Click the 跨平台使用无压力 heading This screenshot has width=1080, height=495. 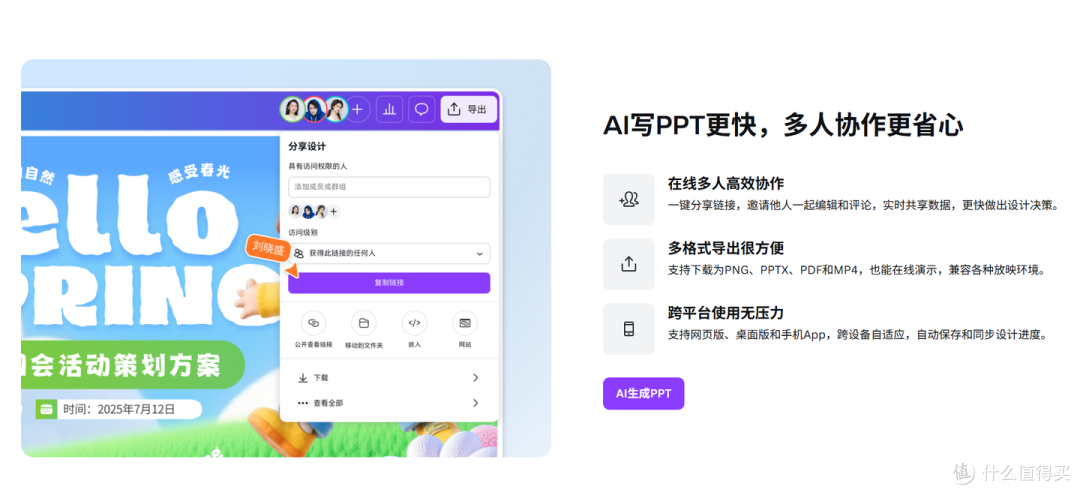[x=725, y=313]
